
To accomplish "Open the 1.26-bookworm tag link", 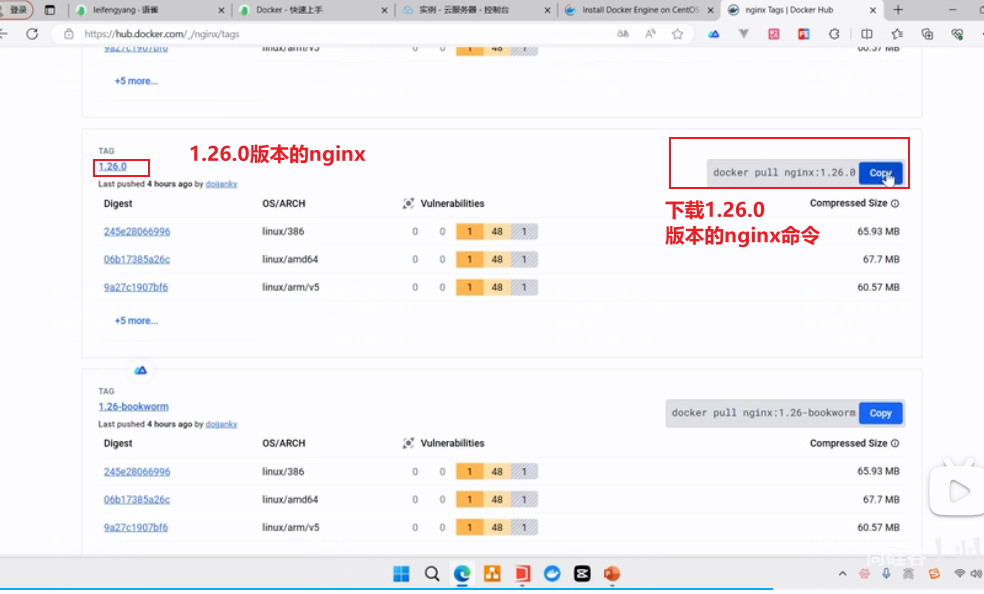I will (133, 406).
